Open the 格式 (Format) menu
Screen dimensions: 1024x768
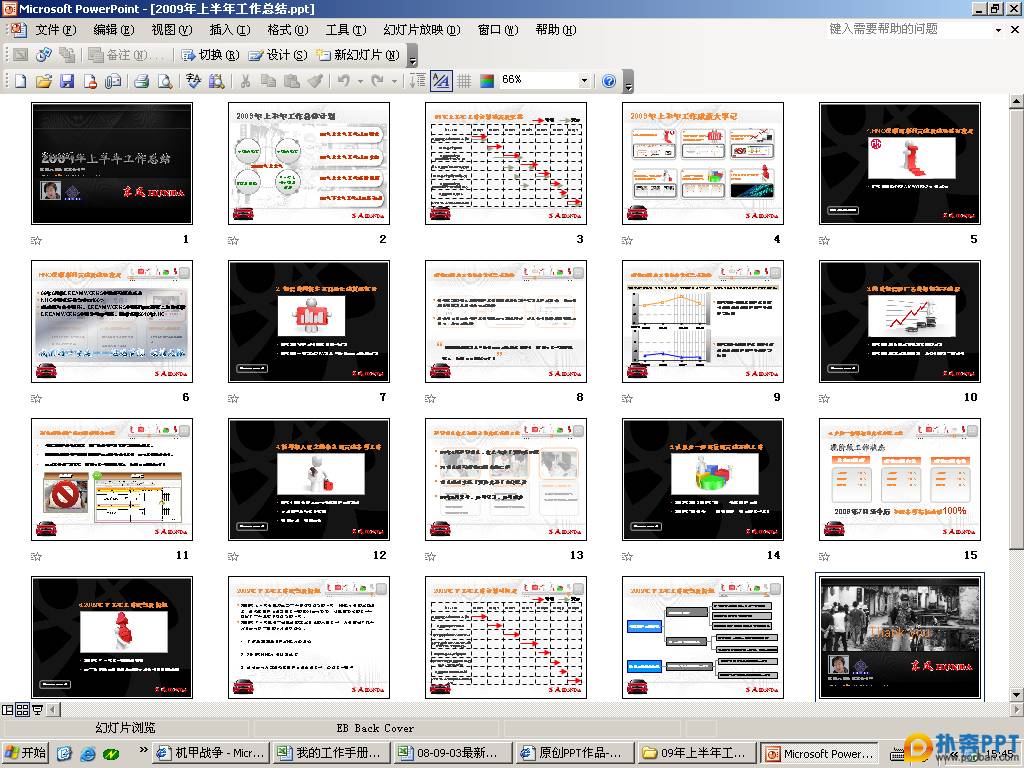click(288, 30)
